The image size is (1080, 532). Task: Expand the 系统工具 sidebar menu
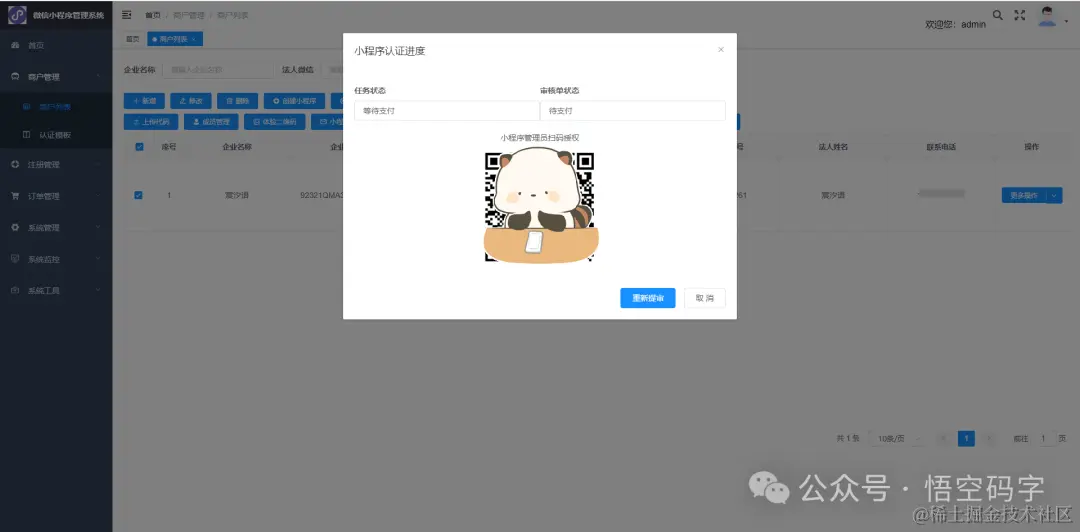[x=56, y=291]
